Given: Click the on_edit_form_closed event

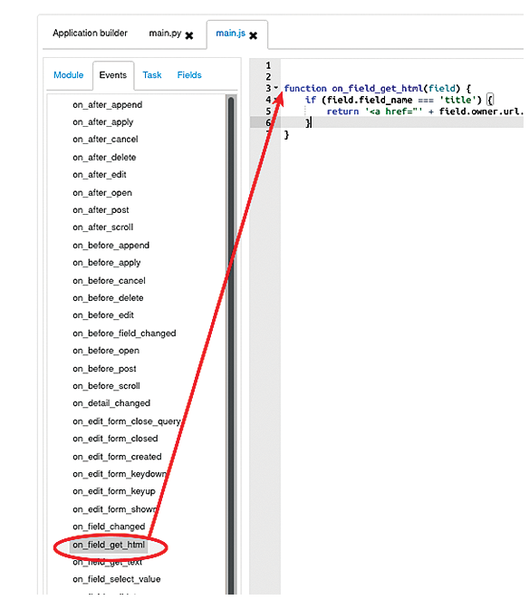Looking at the screenshot, I should click(x=115, y=439).
